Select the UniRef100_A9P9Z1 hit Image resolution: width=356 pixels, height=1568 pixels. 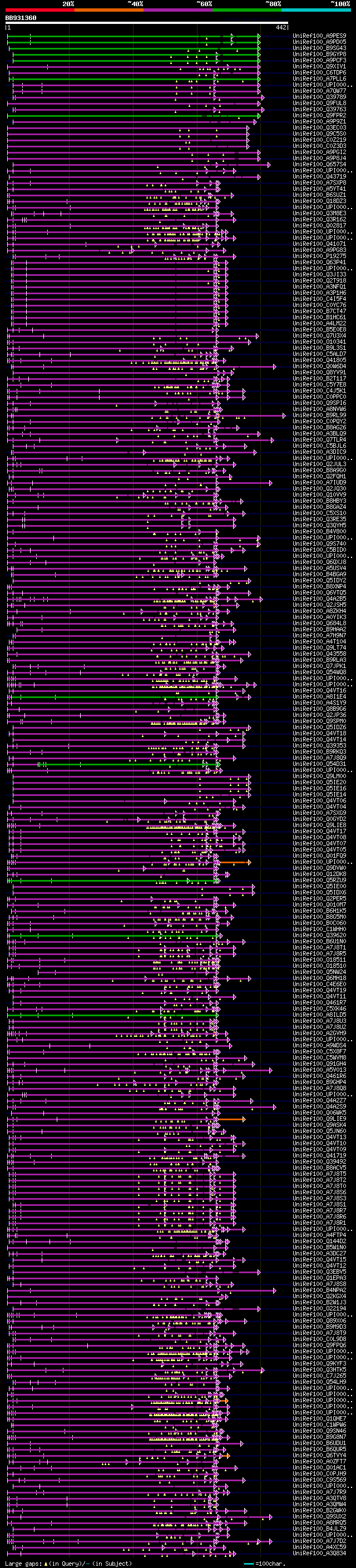(319, 122)
